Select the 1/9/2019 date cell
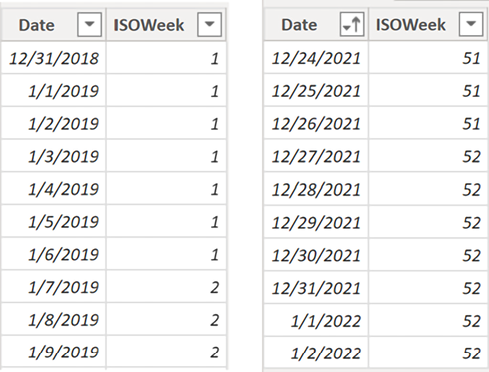 (54, 352)
